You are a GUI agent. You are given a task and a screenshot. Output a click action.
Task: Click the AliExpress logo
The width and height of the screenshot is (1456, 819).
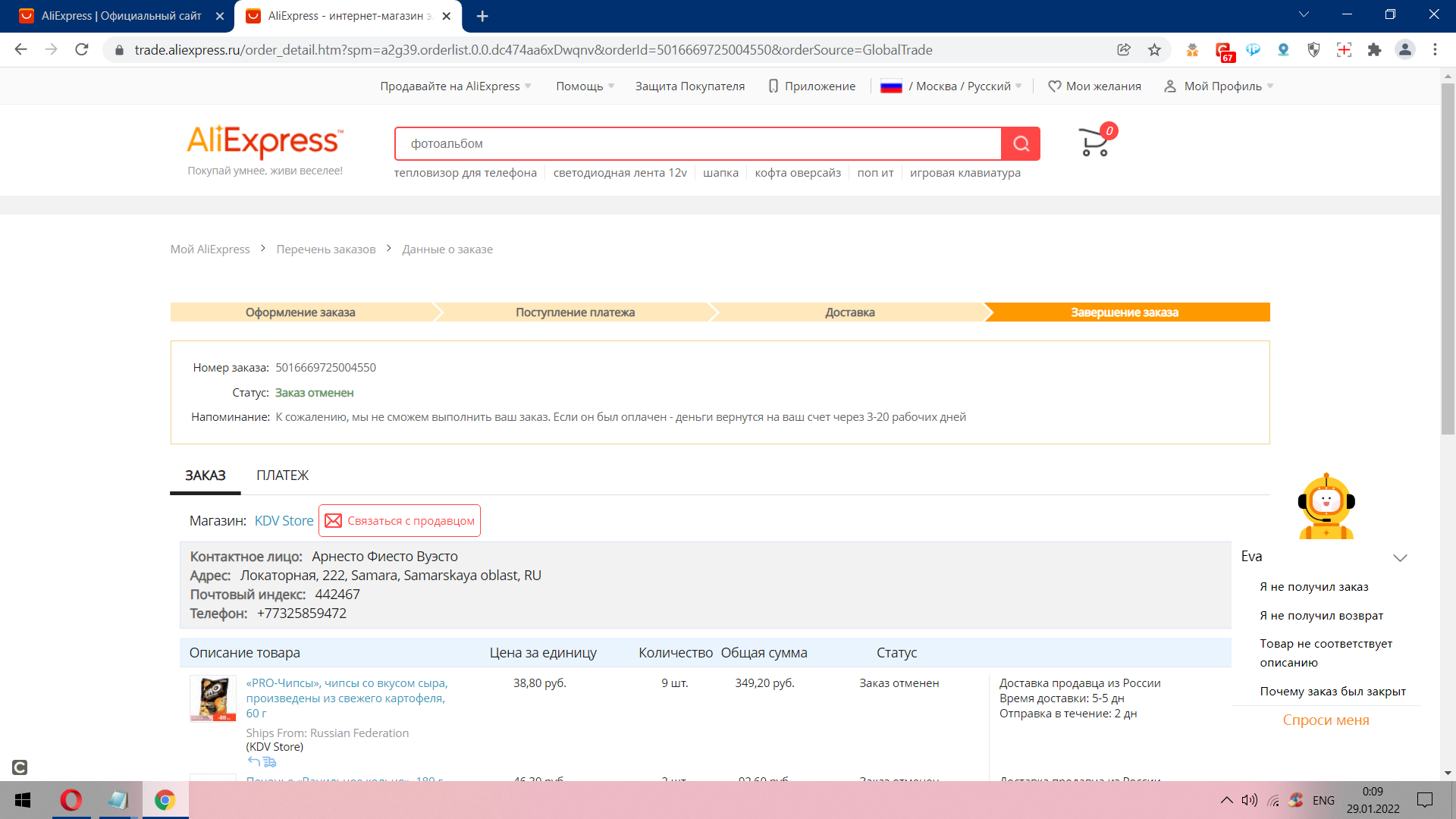pos(265,142)
